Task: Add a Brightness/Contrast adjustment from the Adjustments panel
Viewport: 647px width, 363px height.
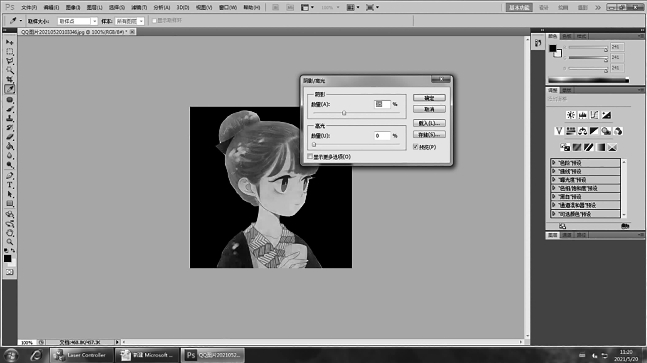Action: [x=571, y=115]
